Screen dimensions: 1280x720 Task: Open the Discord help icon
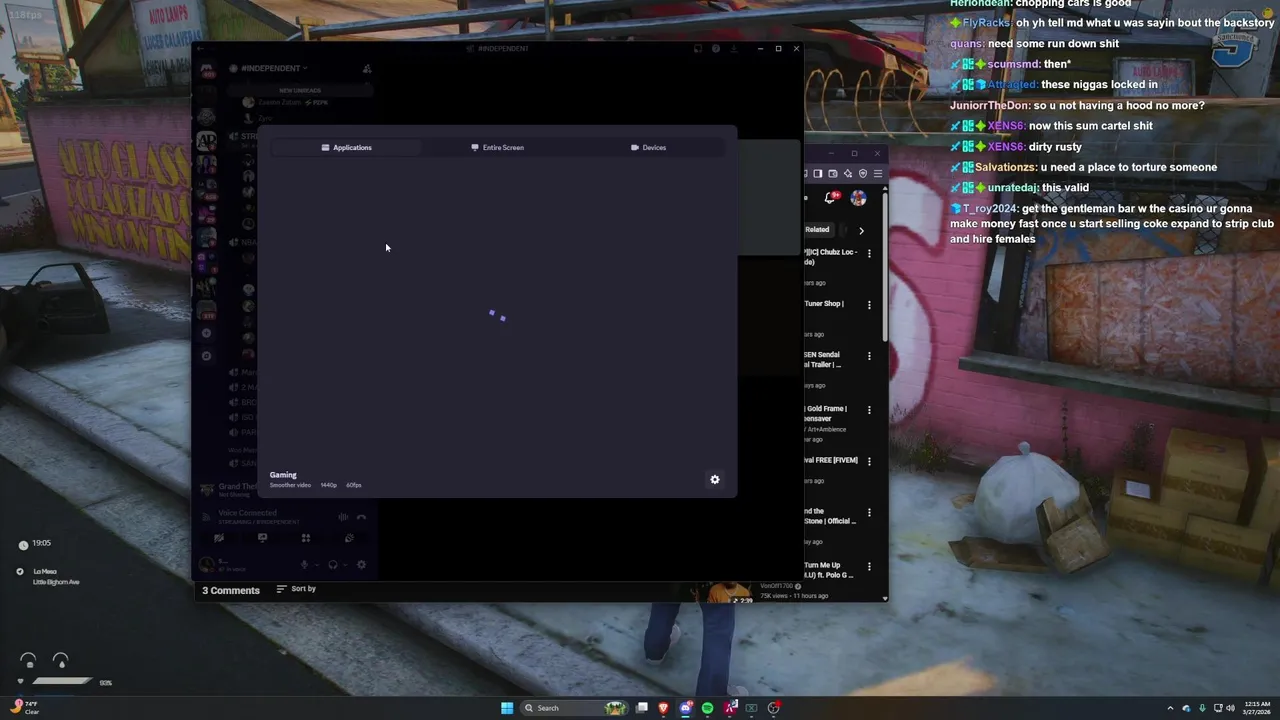pyautogui.click(x=715, y=48)
